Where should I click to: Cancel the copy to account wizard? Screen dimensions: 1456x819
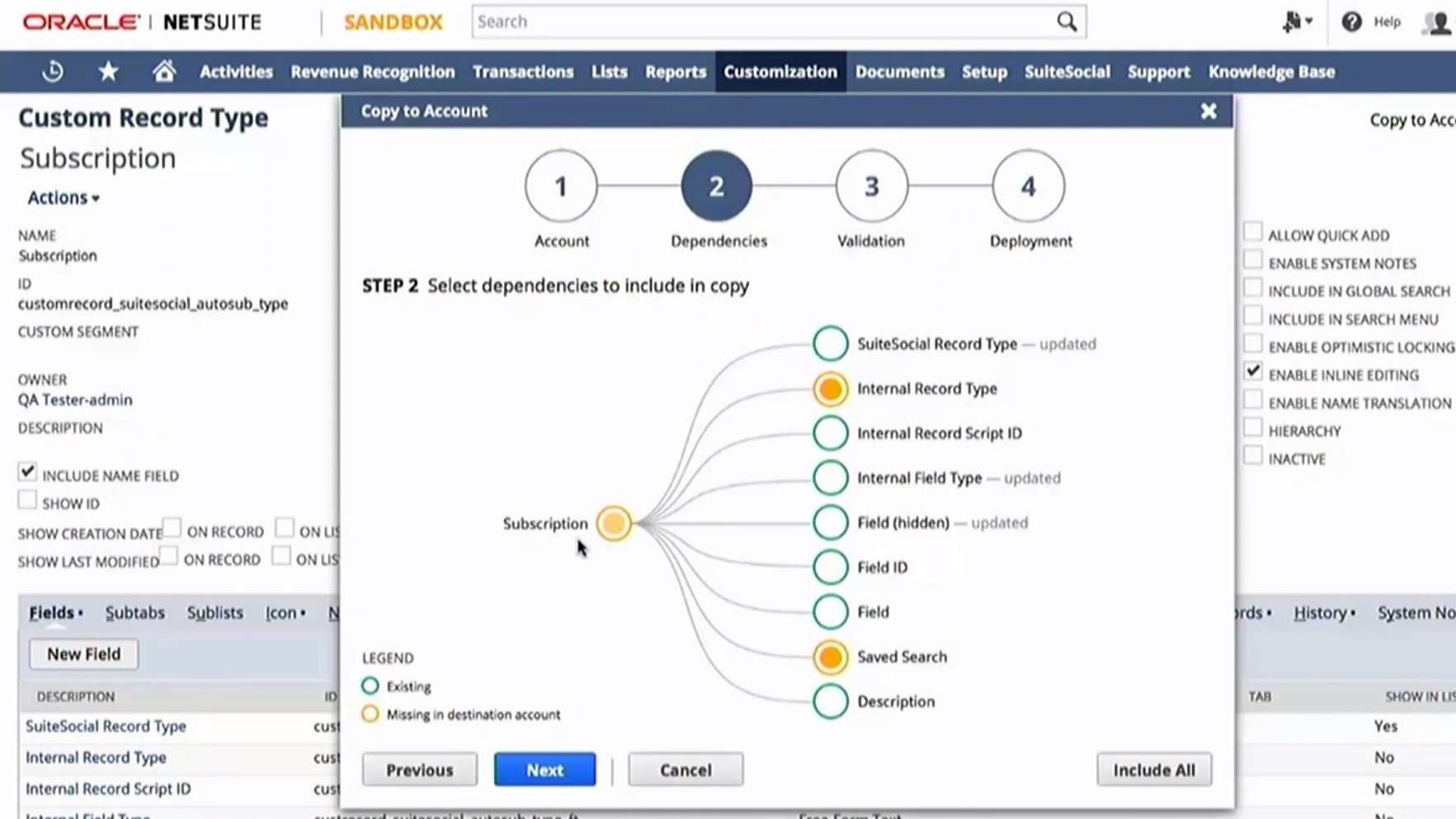[686, 770]
